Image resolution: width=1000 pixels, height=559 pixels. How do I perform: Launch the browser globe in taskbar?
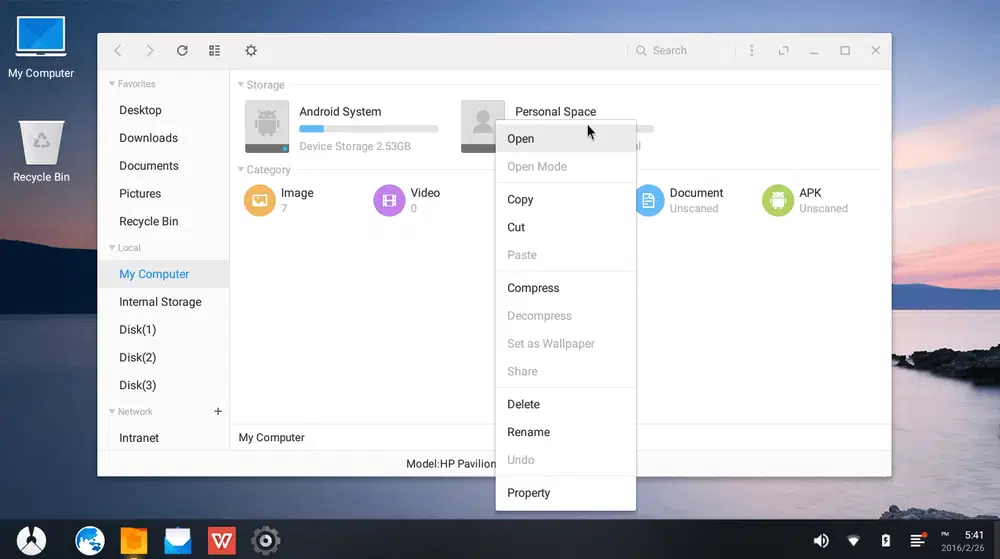[89, 541]
